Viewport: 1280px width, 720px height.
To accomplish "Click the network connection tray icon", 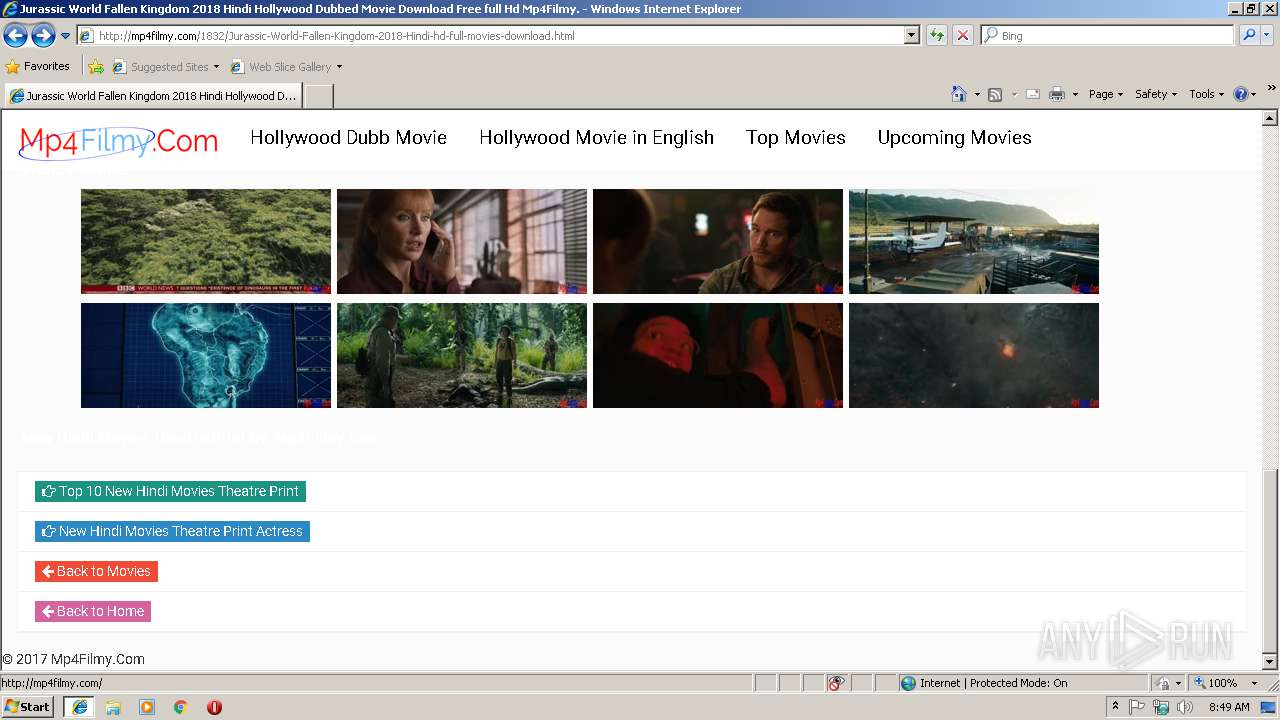I will [x=1161, y=707].
